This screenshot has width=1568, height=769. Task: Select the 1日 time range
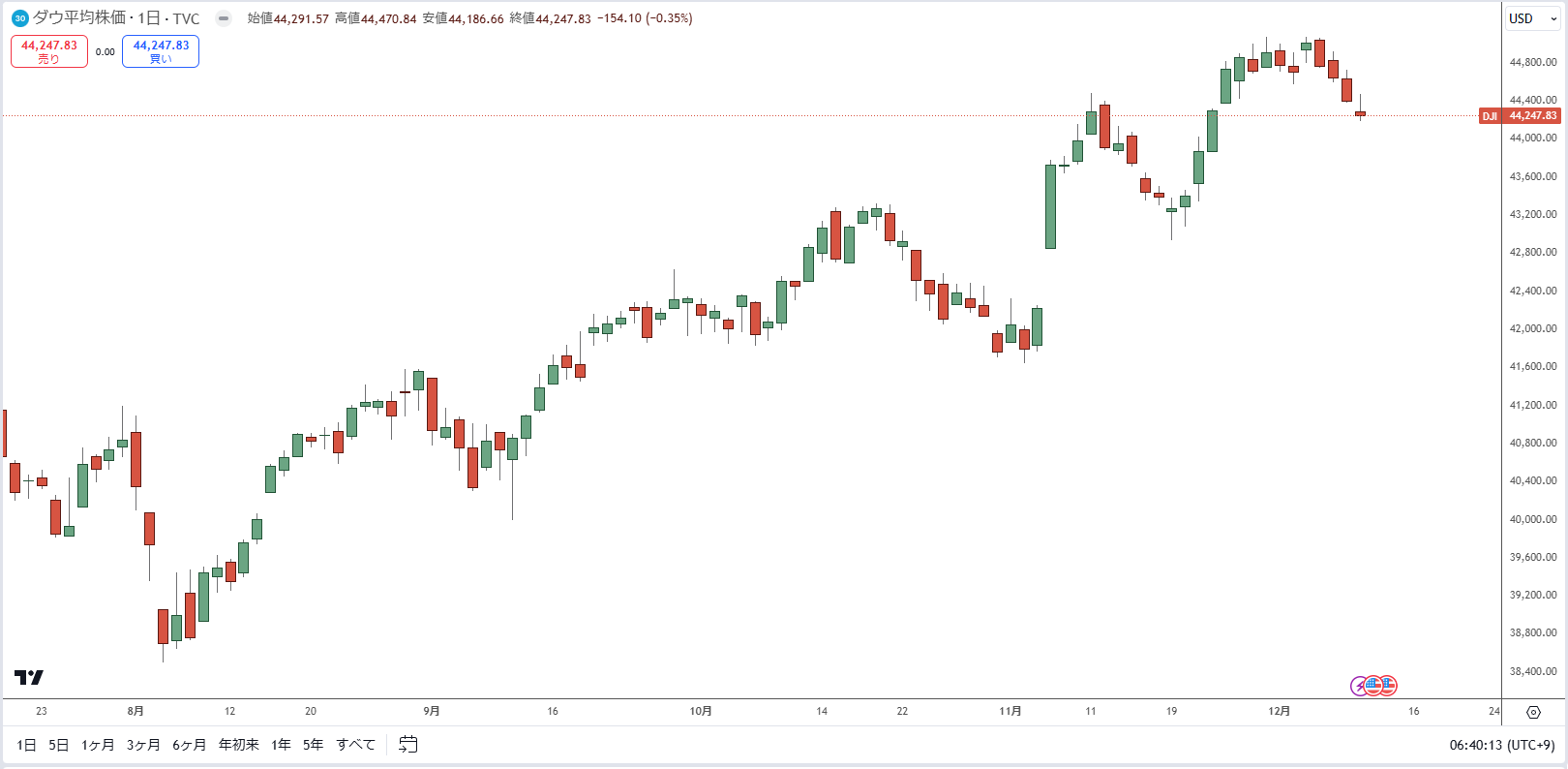(x=26, y=745)
